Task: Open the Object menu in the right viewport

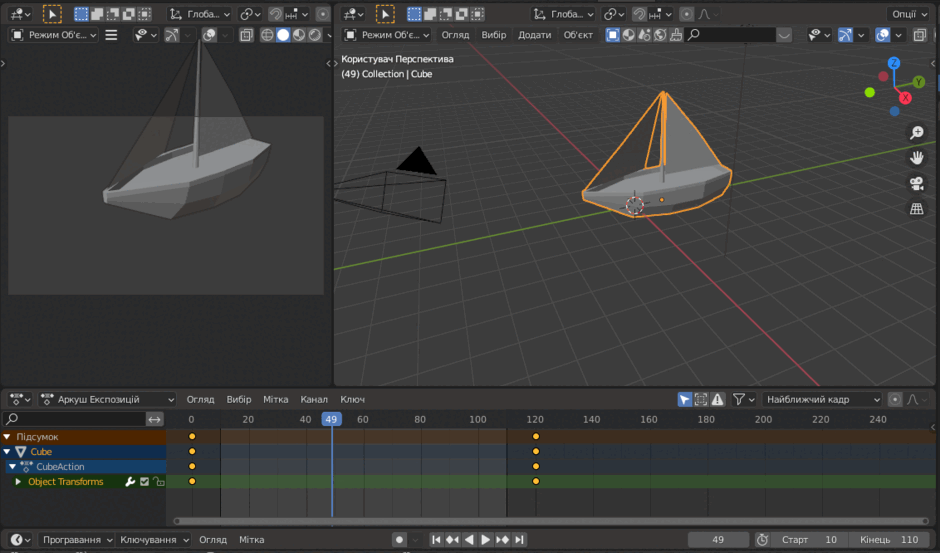Action: tap(578, 35)
